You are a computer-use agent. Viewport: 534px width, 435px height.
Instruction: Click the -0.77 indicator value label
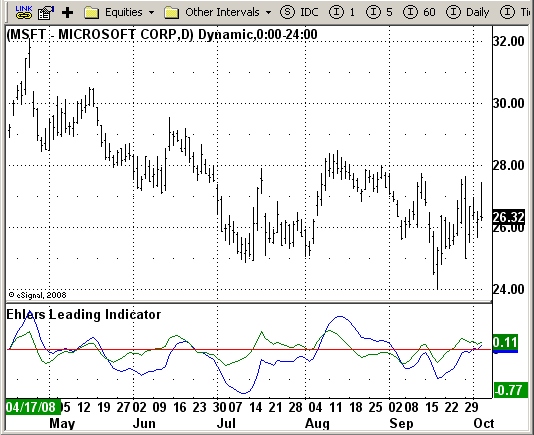(511, 390)
